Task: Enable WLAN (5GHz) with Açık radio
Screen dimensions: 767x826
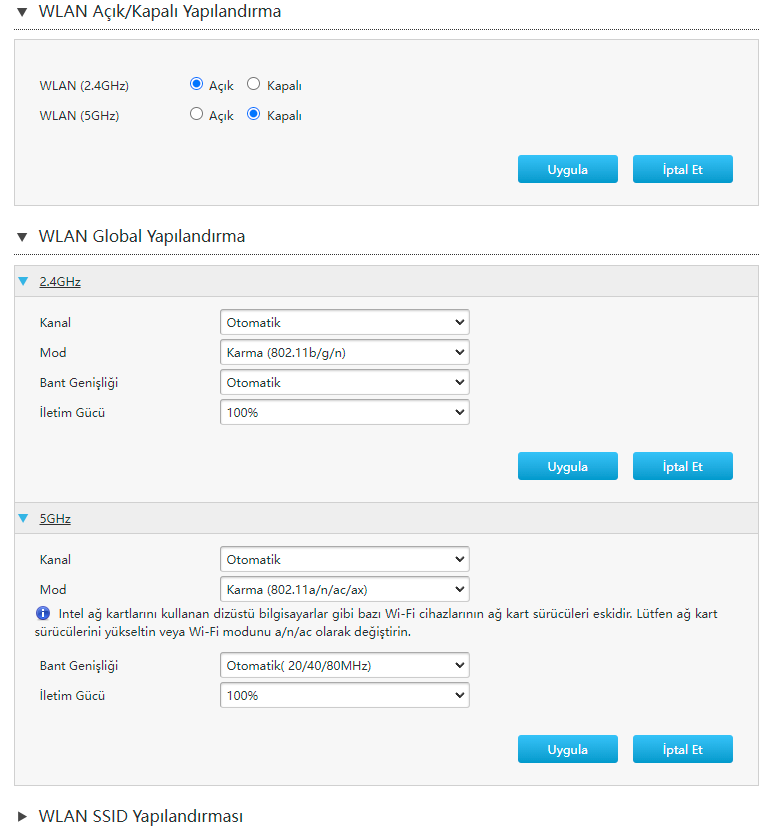Action: click(x=197, y=115)
